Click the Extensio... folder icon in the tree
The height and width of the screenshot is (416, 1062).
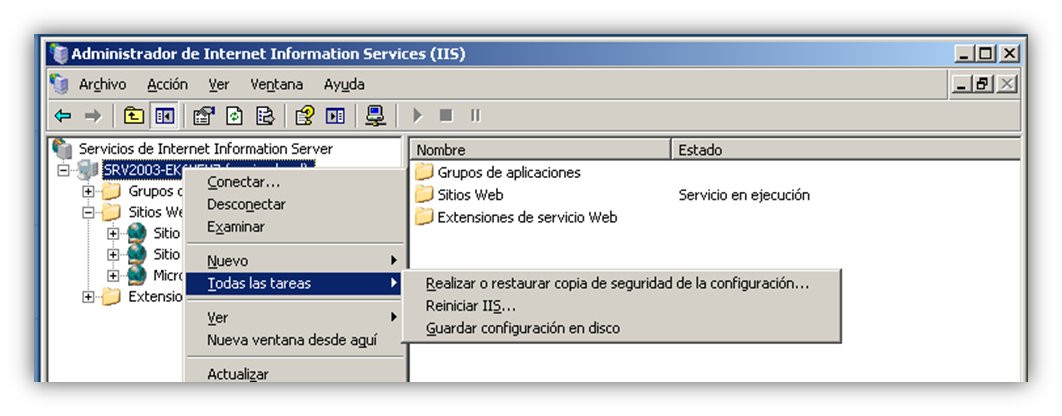tap(110, 297)
